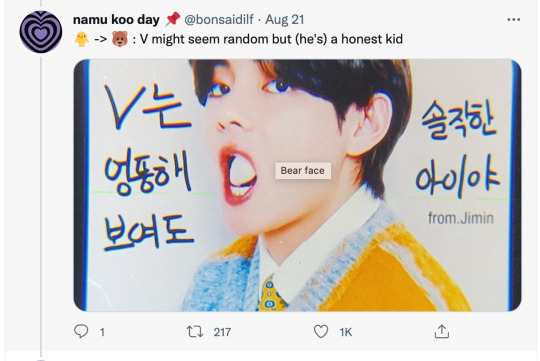This screenshot has width=540, height=361.
Task: Click the 217 retweet count
Action: coord(222,332)
